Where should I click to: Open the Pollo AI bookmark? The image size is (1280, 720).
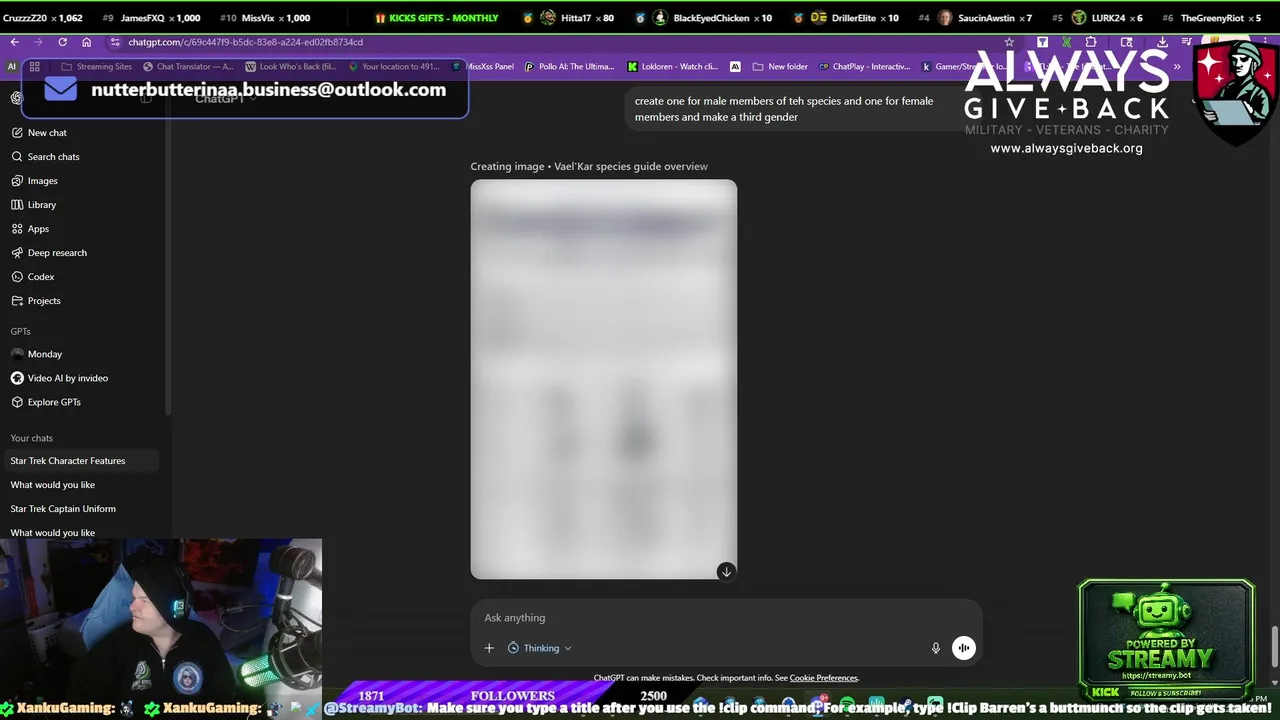(x=570, y=66)
